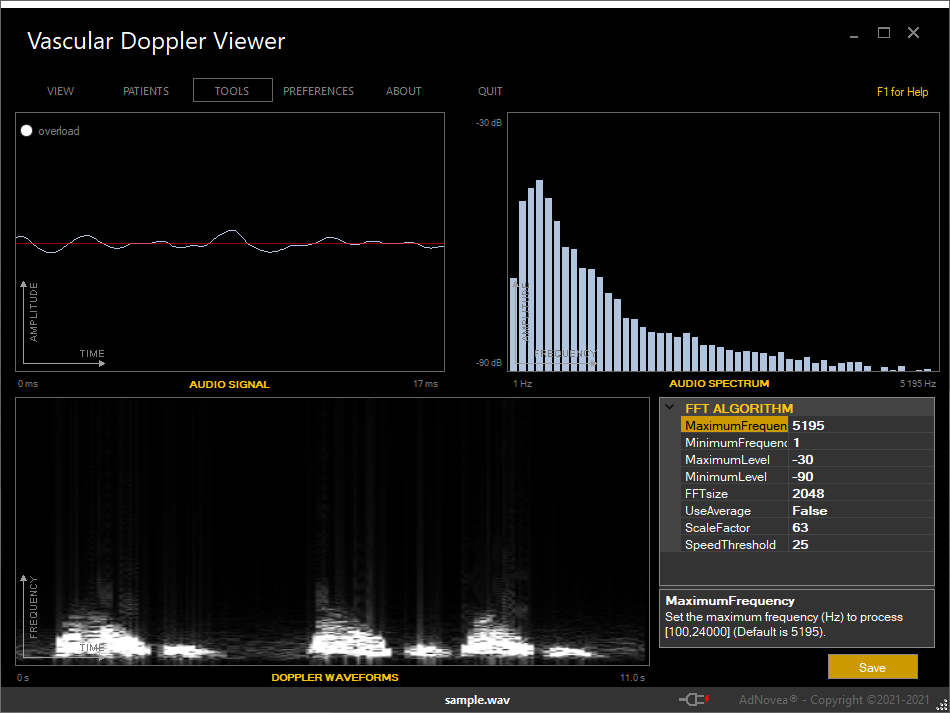
Task: Open the ABOUT menu
Action: pyautogui.click(x=404, y=91)
